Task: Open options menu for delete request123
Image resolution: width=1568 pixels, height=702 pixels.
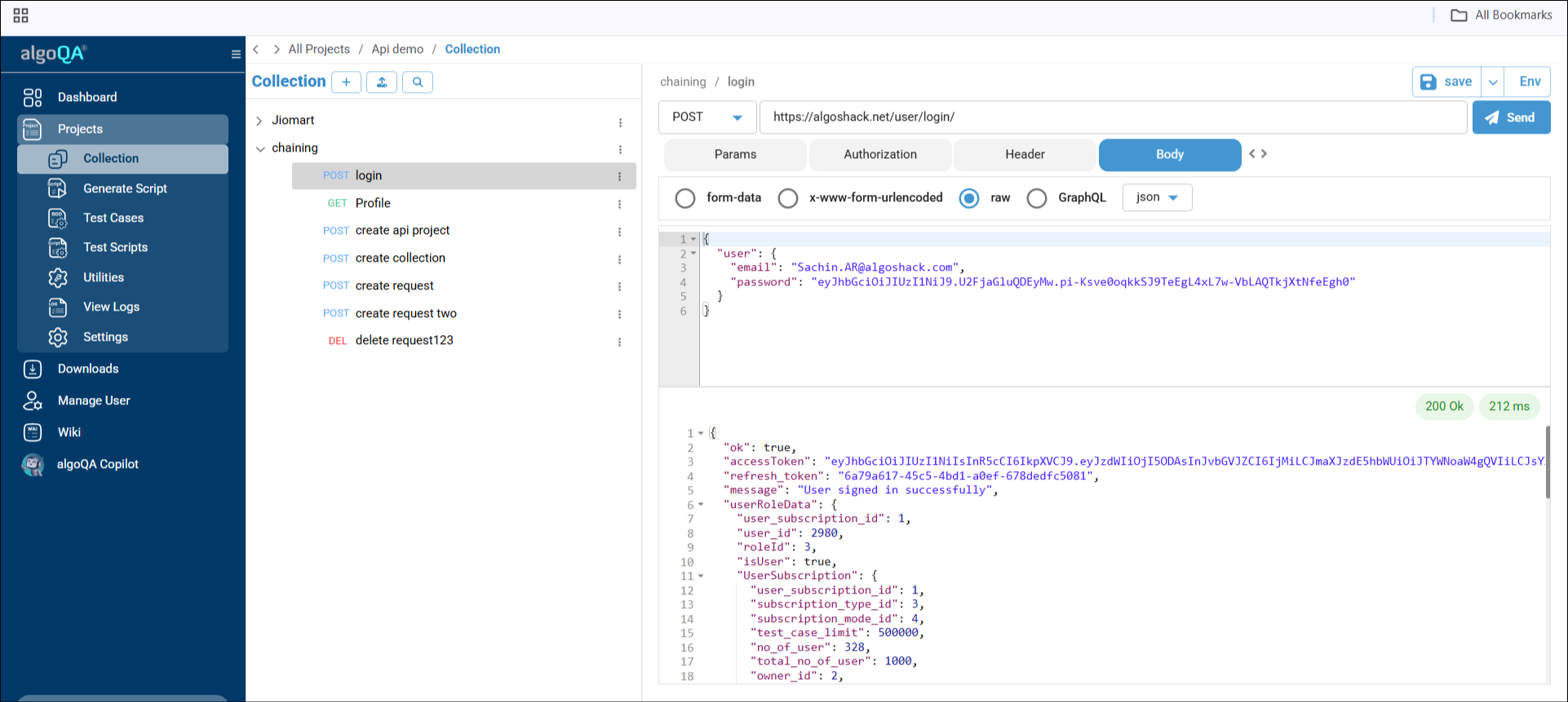Action: coord(619,342)
